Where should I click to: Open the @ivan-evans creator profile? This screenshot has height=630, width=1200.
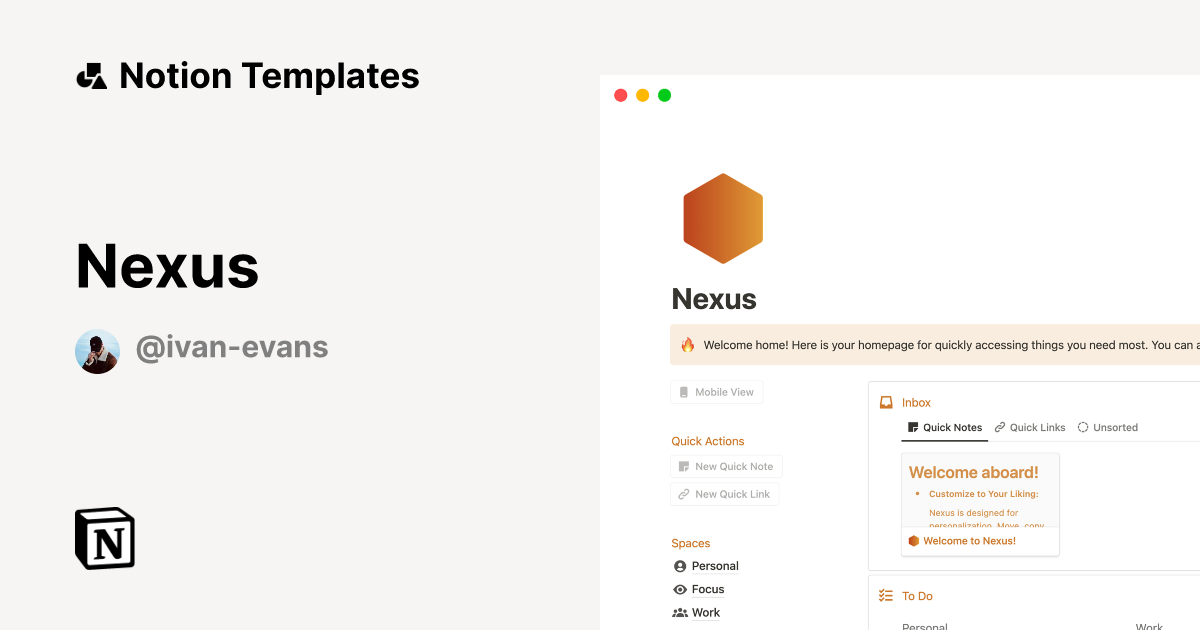coord(232,347)
